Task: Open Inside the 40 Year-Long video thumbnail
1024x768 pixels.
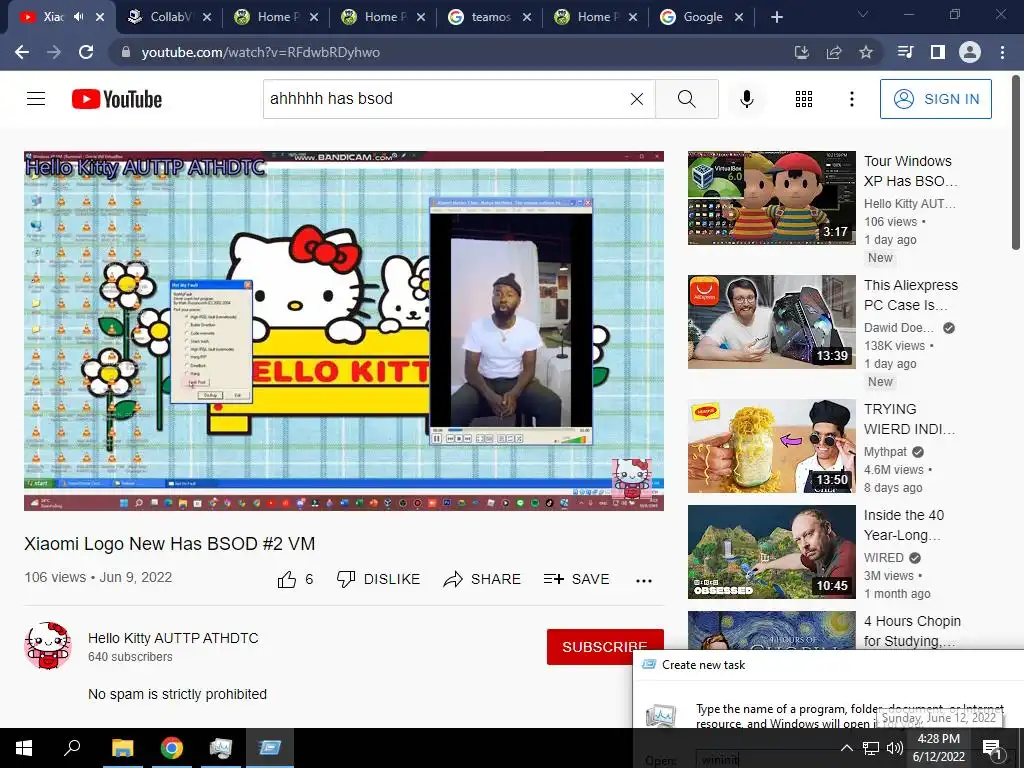Action: 771,552
